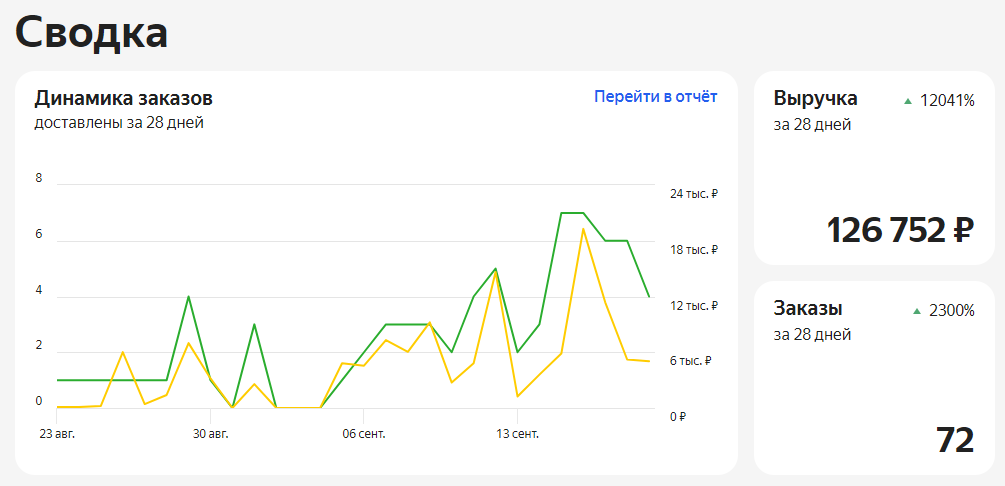Click the 'Заказы' card title
This screenshot has height=486, width=1005.
808,308
